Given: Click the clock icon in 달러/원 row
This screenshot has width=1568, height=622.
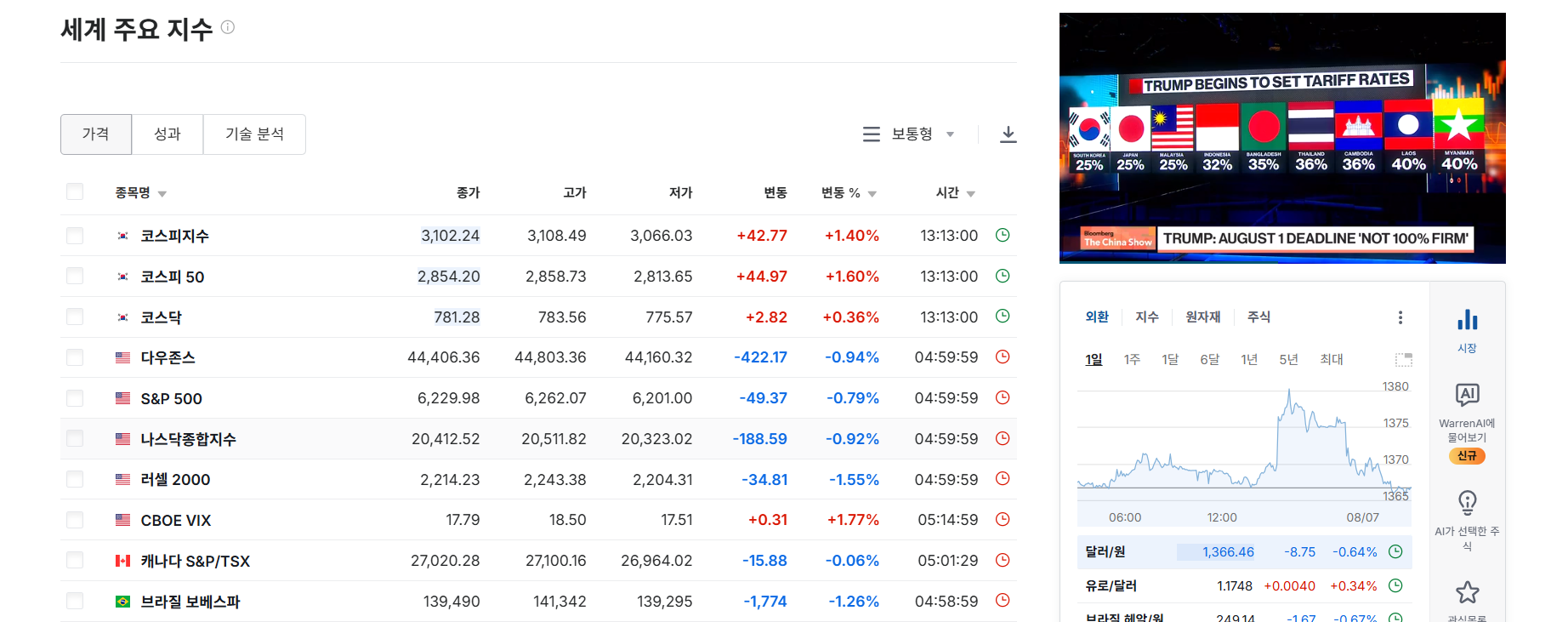Looking at the screenshot, I should (1395, 551).
